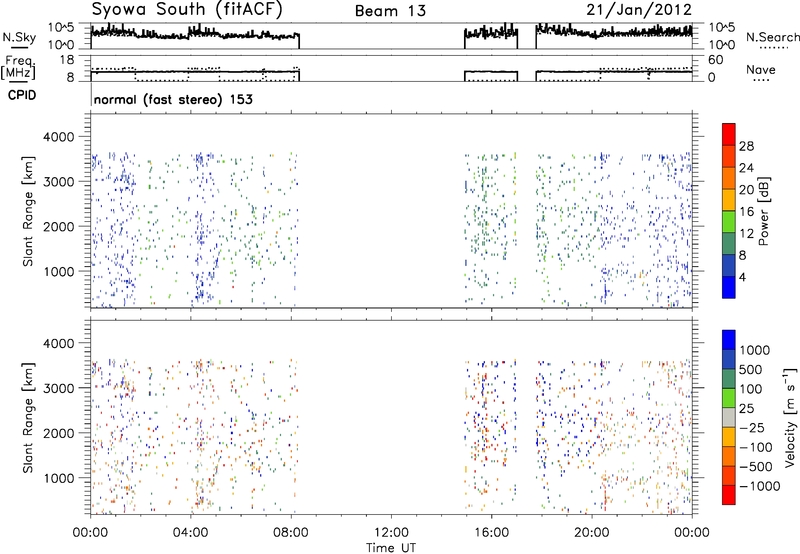The height and width of the screenshot is (554, 800).
Task: Select the 'Beam 13' label
Action: [x=390, y=11]
